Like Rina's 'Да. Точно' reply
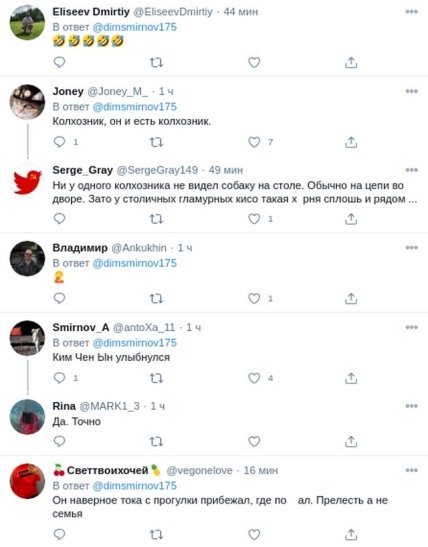Screen dimensions: 428x547 pos(254,441)
